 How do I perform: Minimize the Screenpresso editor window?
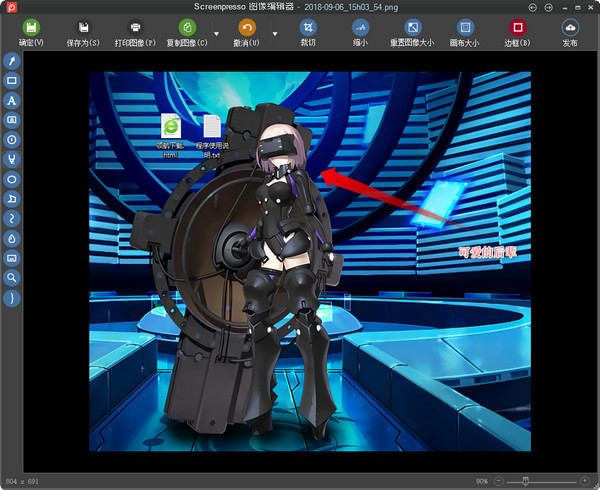(565, 8)
